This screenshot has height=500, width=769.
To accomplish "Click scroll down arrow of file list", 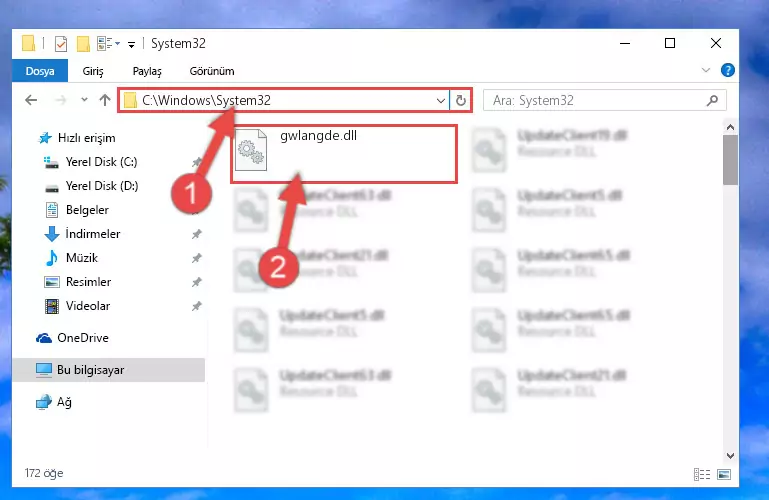I will (x=730, y=456).
